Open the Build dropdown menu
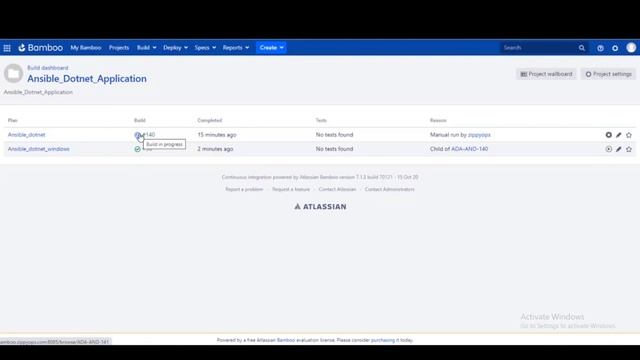 146,48
